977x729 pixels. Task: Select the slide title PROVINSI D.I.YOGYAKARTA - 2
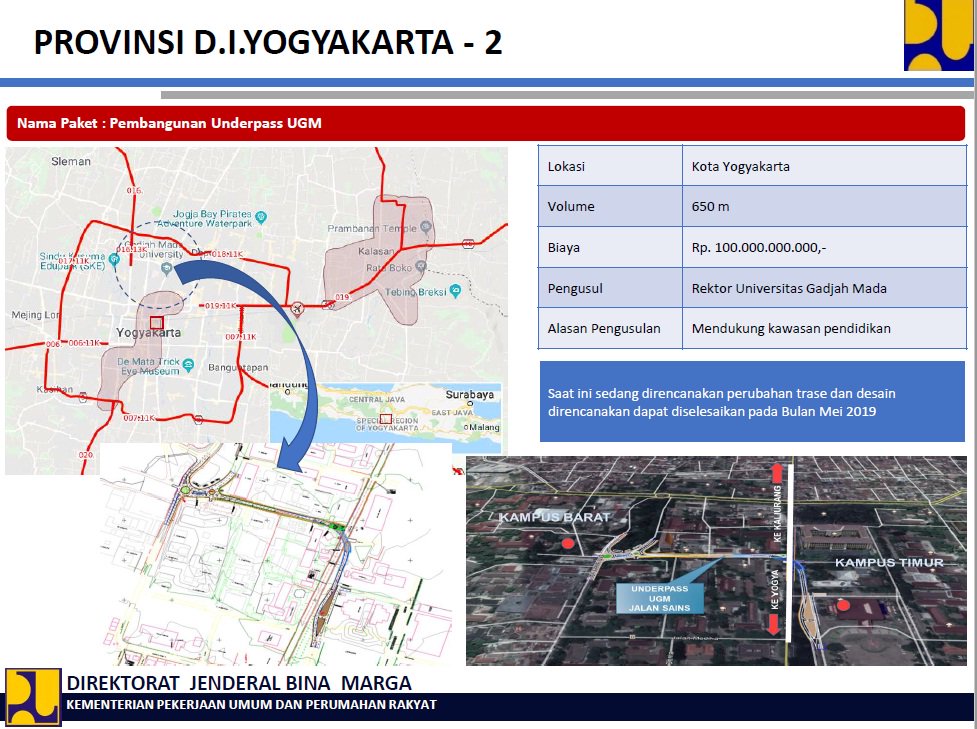click(x=268, y=42)
